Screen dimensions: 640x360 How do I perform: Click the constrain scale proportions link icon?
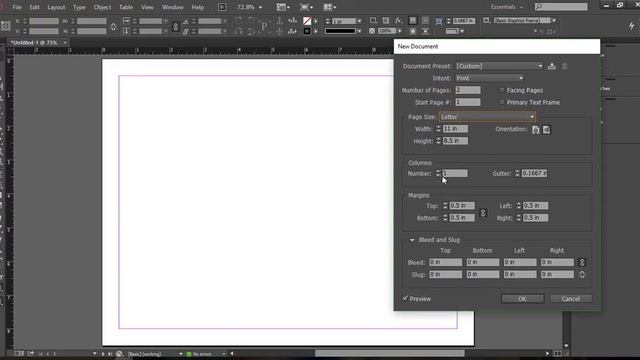[x=176, y=27]
